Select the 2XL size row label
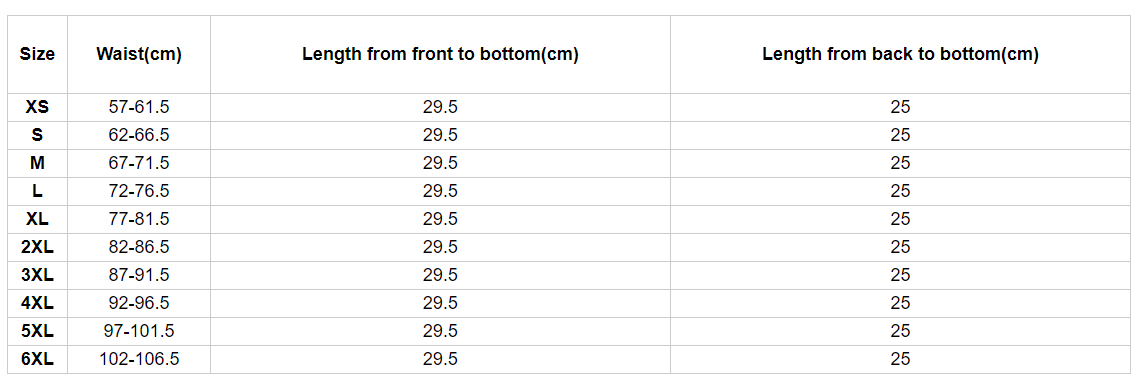 (x=37, y=247)
